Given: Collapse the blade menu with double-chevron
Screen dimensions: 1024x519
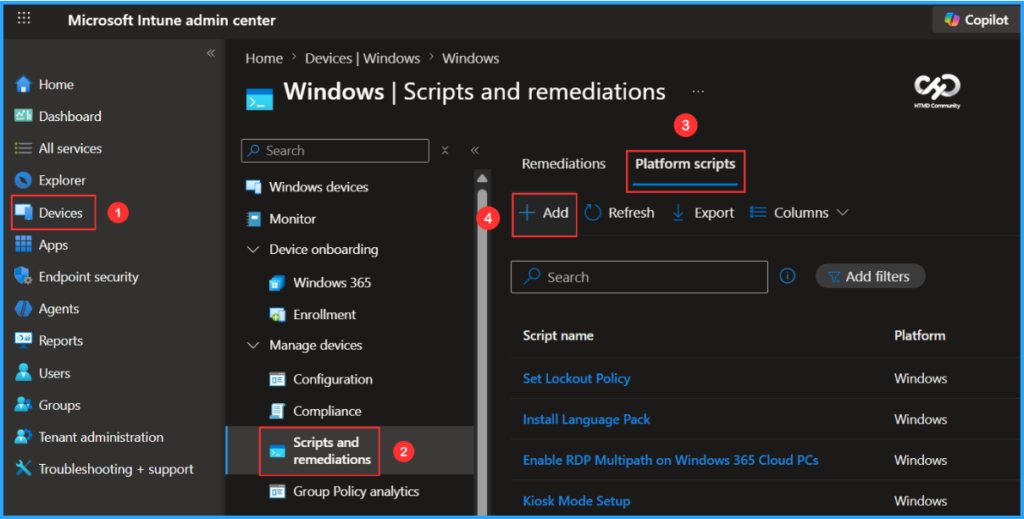Looking at the screenshot, I should tap(475, 151).
